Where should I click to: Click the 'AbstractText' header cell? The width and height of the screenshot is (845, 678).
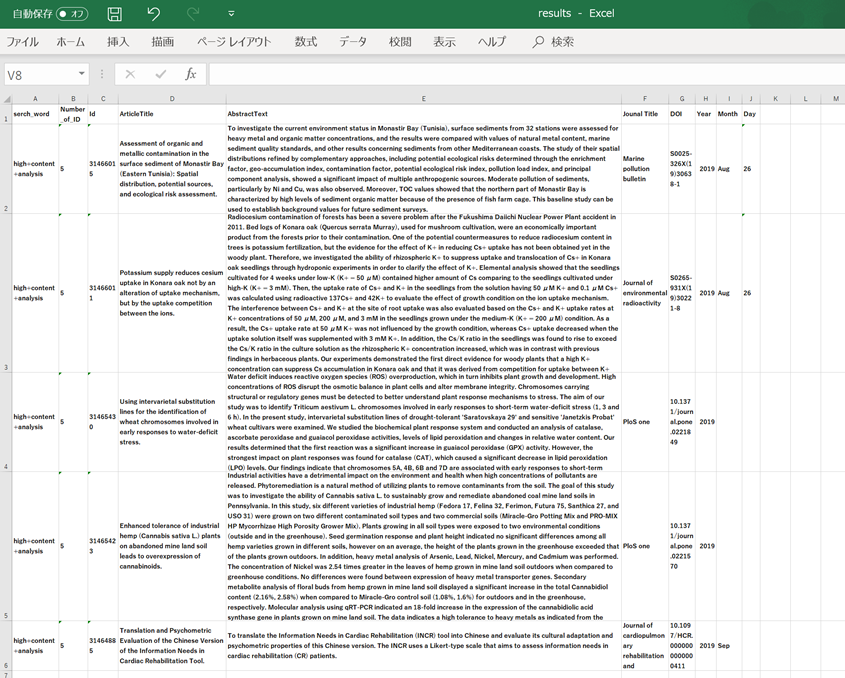coord(424,114)
